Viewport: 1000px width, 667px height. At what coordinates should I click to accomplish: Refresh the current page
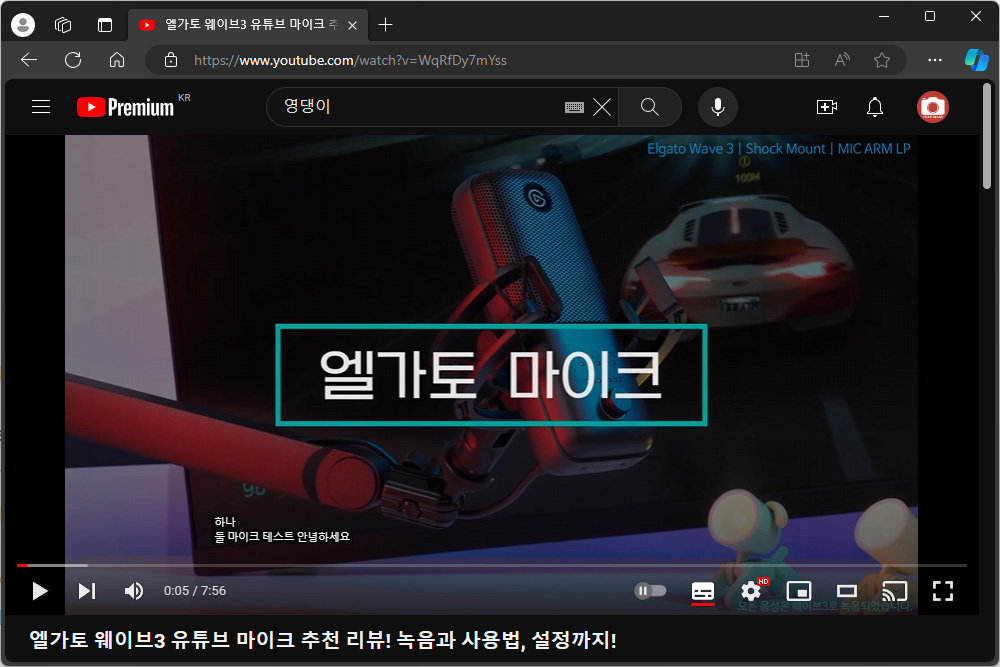tap(73, 60)
